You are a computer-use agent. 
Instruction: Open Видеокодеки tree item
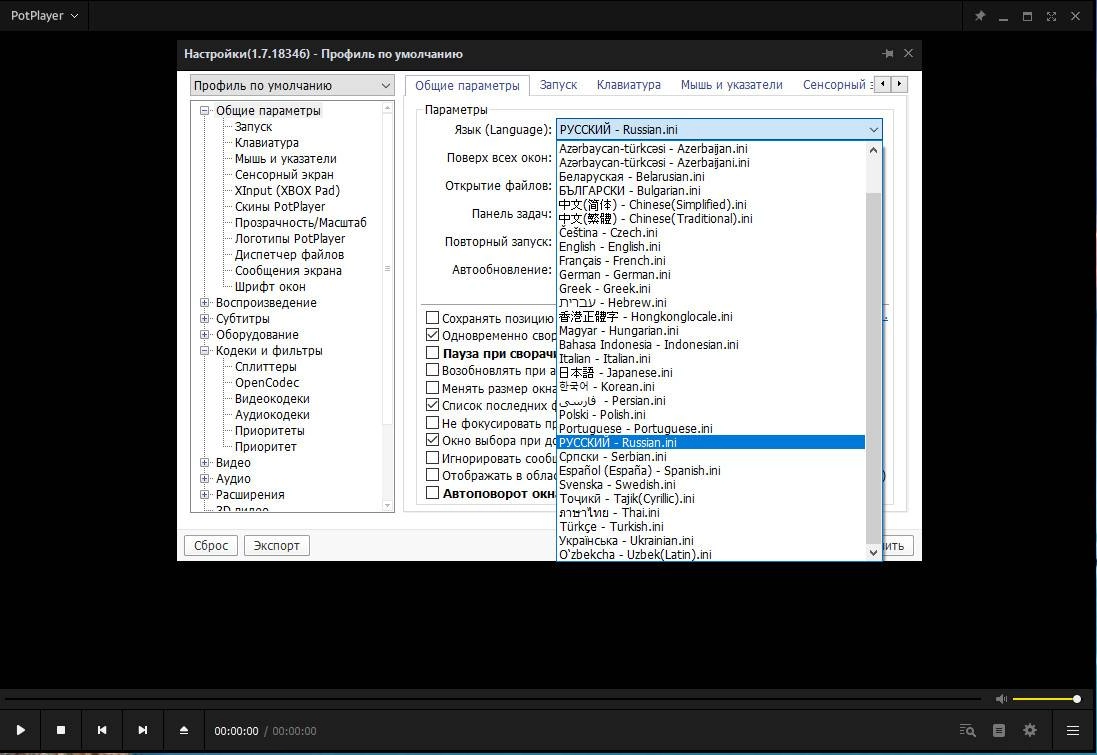pos(272,398)
